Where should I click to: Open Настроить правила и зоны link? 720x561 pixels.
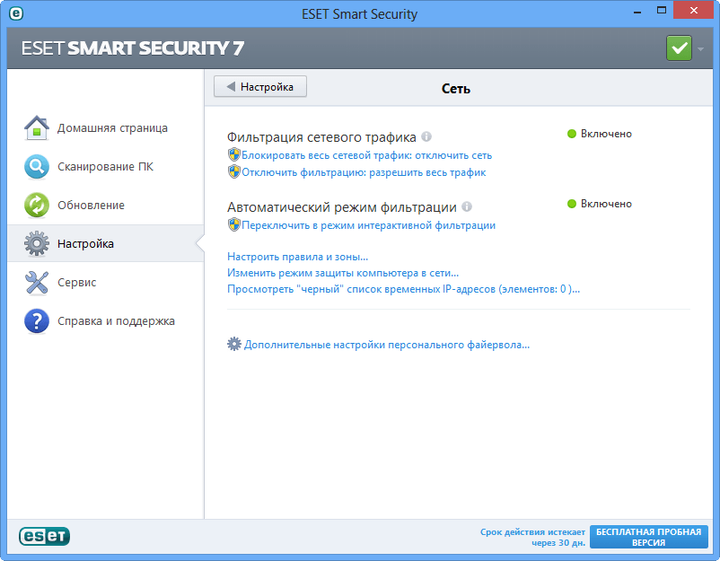tap(298, 257)
